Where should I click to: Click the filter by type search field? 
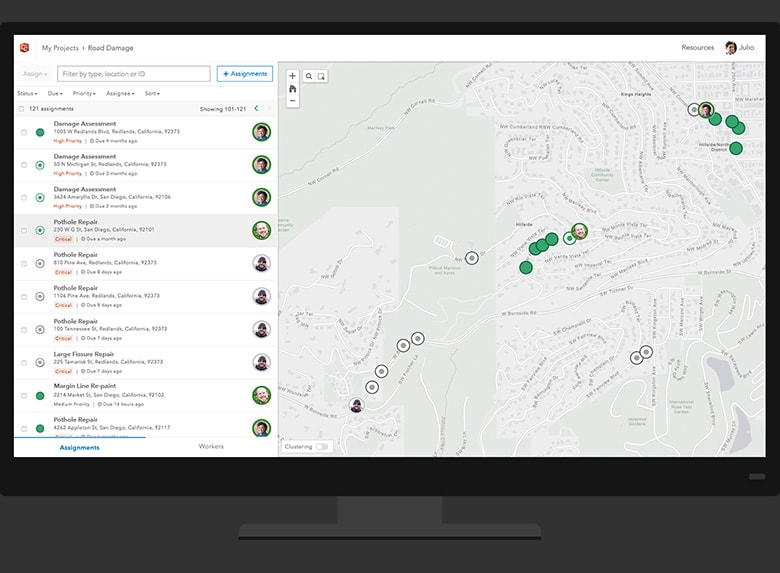133,74
